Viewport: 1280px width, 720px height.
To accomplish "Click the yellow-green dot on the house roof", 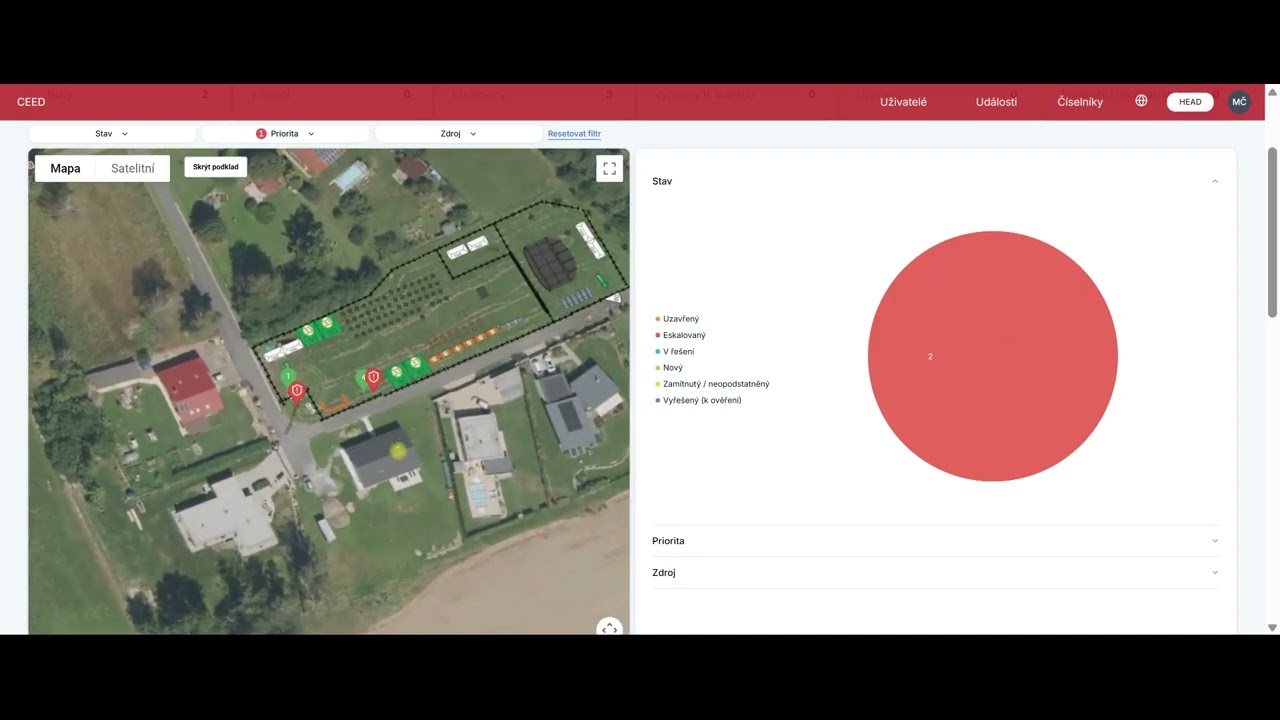I will point(399,452).
